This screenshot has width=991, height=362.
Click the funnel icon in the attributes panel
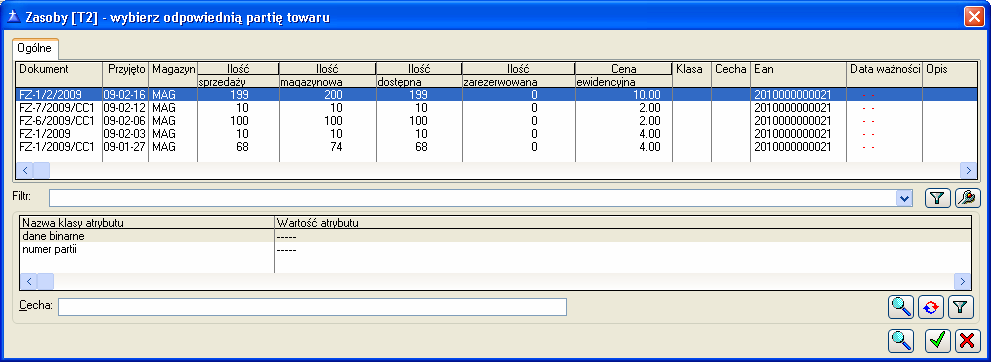[961, 307]
